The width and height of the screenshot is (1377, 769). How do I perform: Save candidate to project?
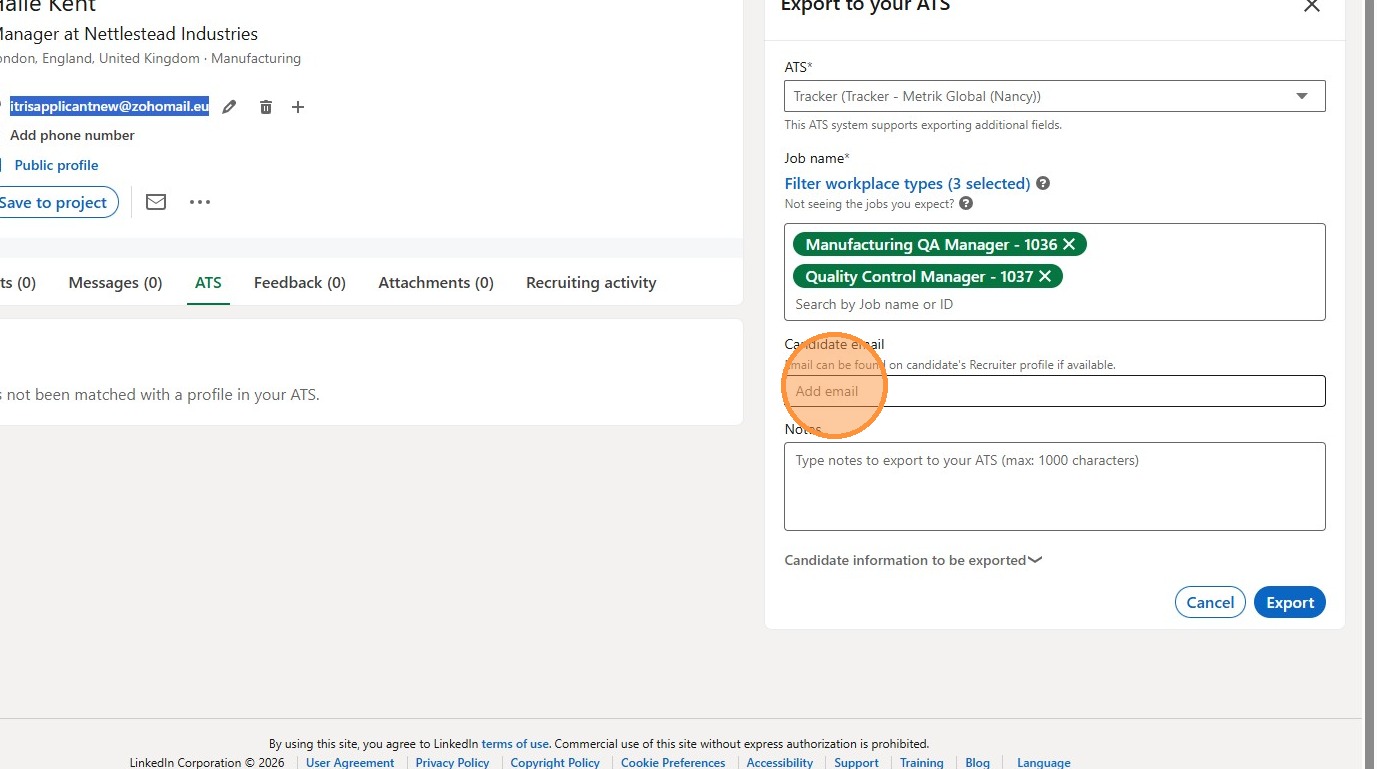pos(53,202)
